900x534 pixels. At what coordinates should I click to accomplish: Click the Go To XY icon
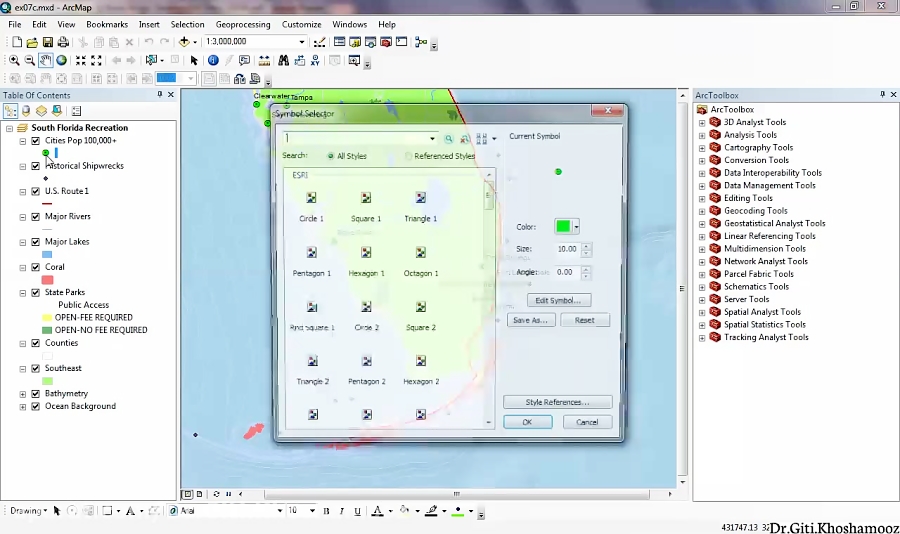tap(315, 60)
